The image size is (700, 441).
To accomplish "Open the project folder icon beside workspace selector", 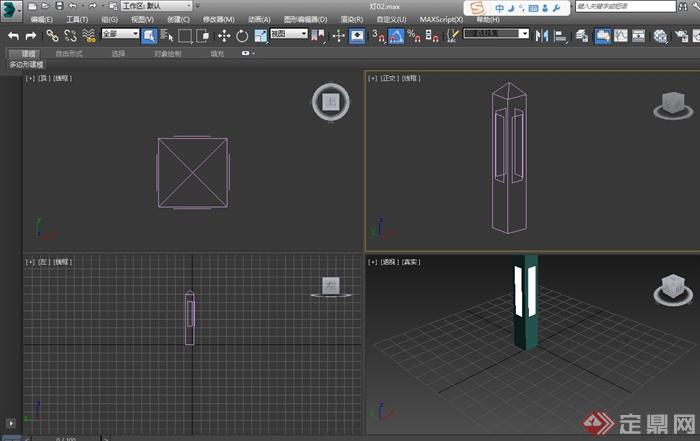I will click(x=113, y=6).
